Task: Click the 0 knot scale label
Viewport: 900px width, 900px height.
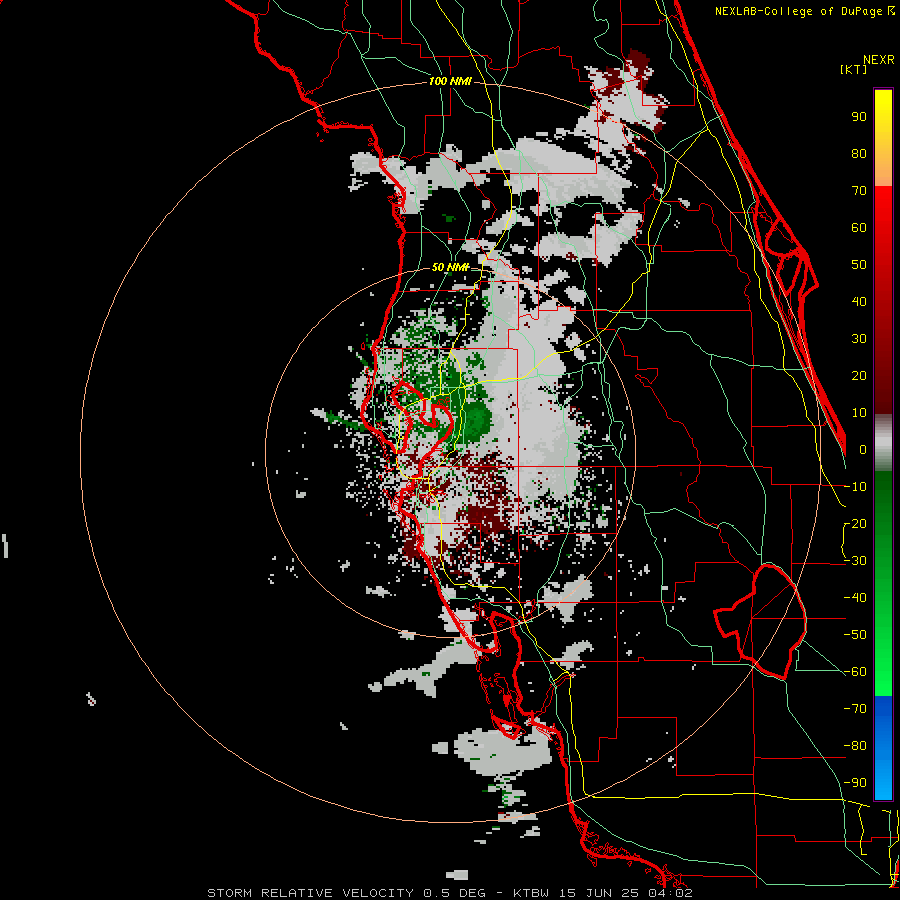Action: [x=863, y=450]
